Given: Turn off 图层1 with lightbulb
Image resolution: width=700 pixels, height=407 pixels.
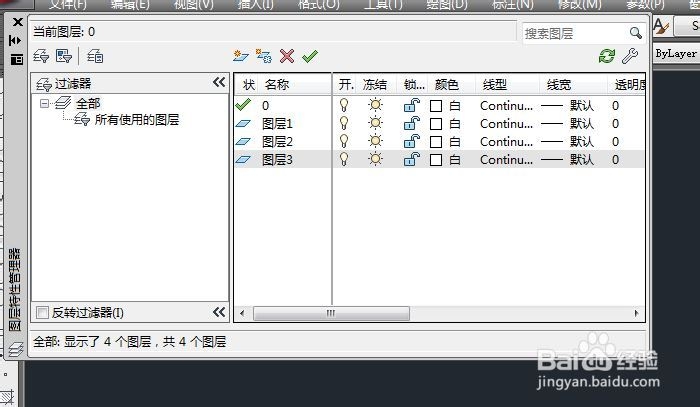Looking at the screenshot, I should pos(344,123).
